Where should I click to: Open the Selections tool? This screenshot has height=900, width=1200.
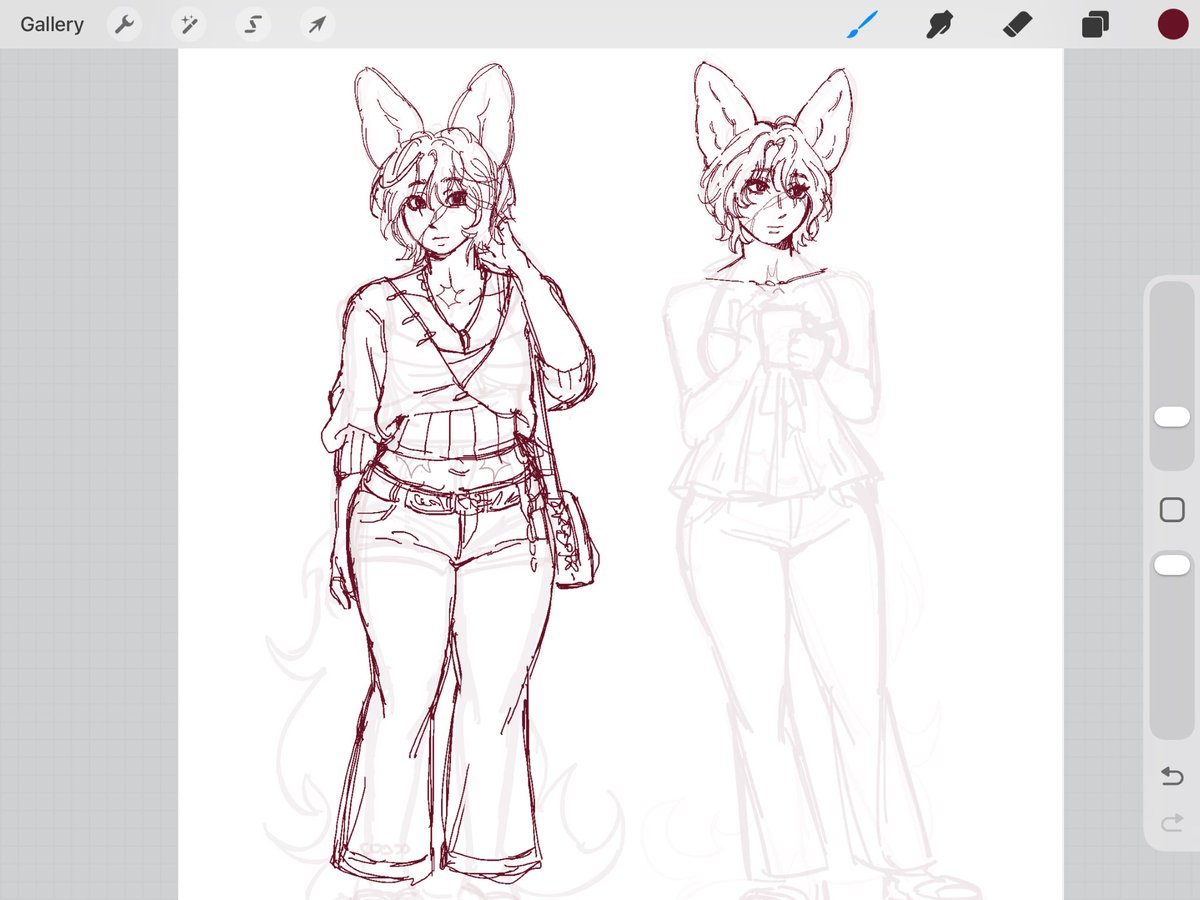coord(252,24)
